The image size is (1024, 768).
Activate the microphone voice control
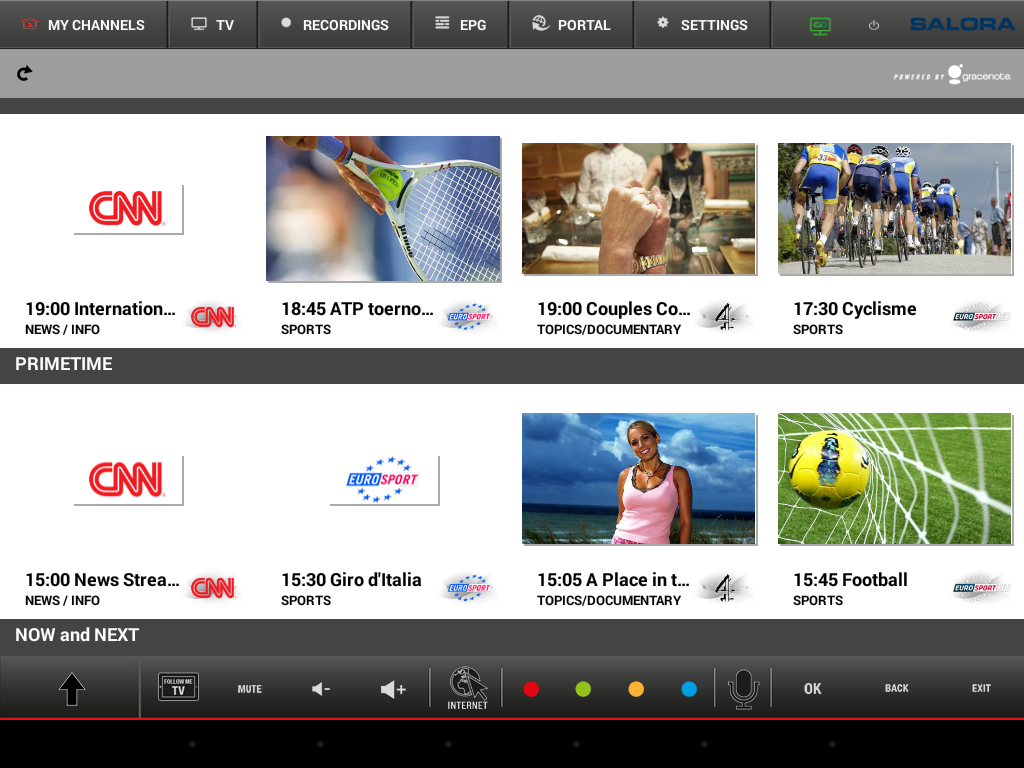(743, 689)
